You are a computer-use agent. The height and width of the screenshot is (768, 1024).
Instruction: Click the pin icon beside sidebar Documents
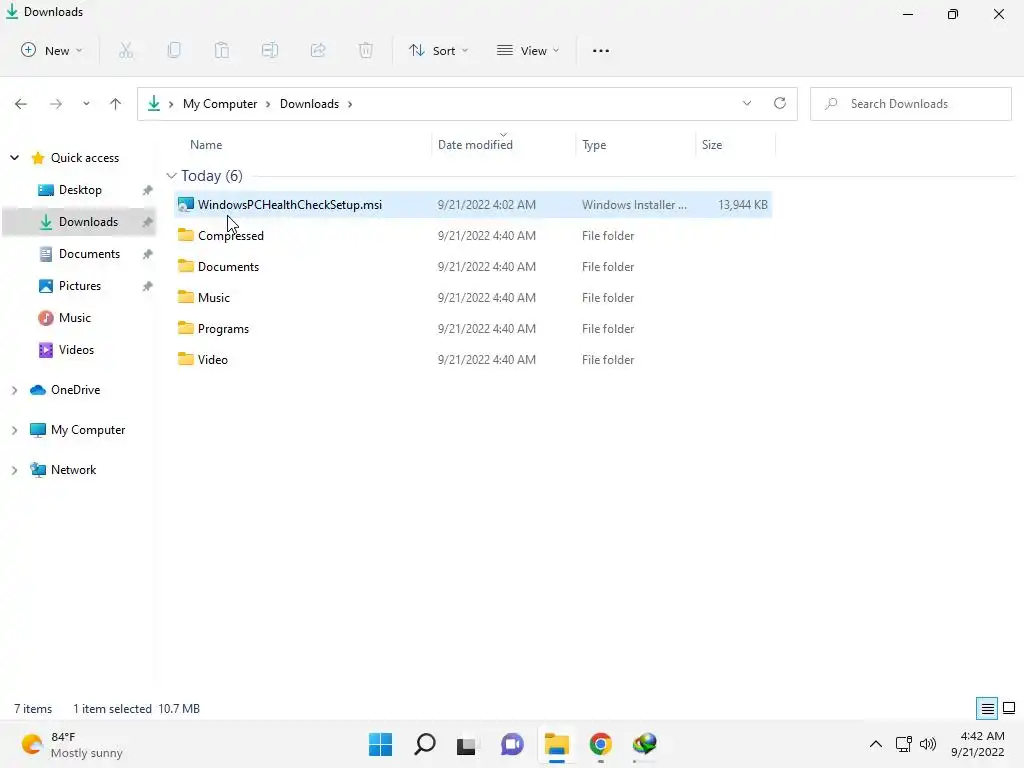[148, 254]
